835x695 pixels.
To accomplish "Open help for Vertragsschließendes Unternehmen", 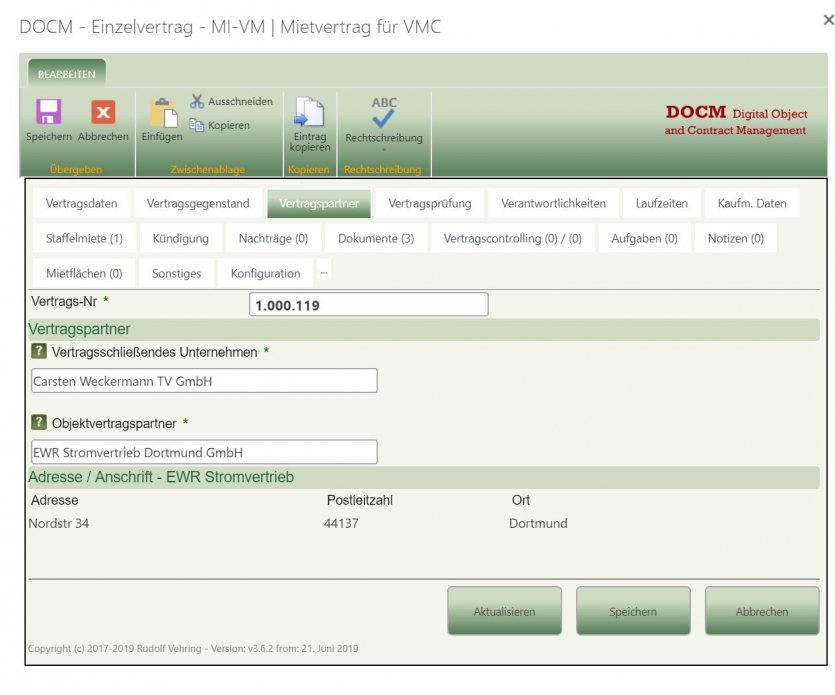I will [39, 351].
